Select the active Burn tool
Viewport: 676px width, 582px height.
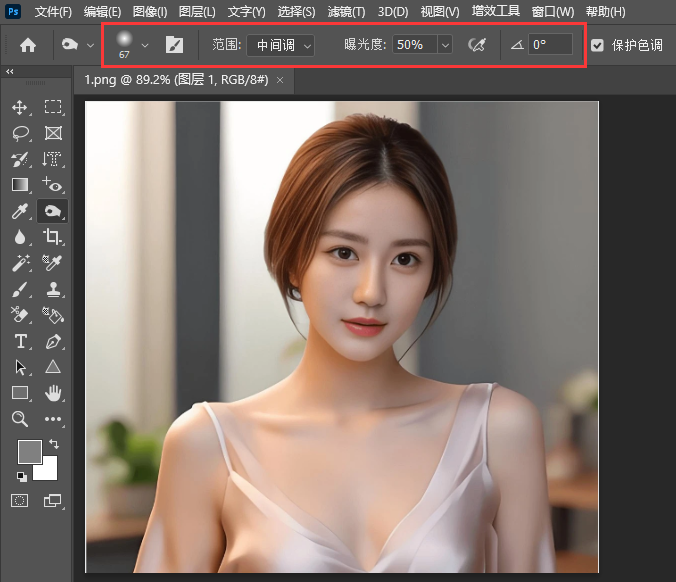point(53,211)
